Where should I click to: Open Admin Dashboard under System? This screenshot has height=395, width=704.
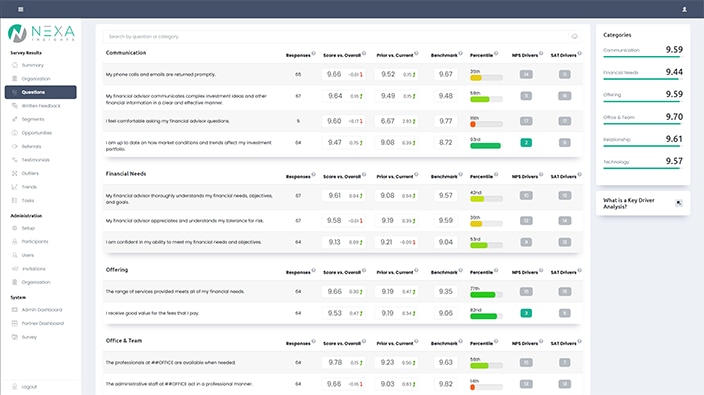tap(41, 310)
